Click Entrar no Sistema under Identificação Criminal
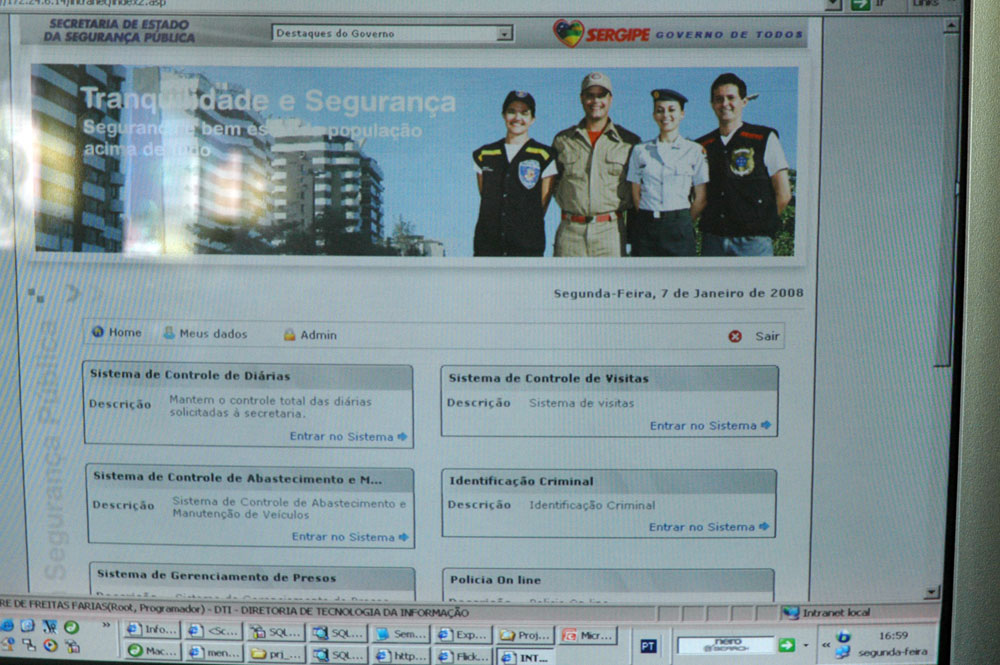 [x=709, y=527]
